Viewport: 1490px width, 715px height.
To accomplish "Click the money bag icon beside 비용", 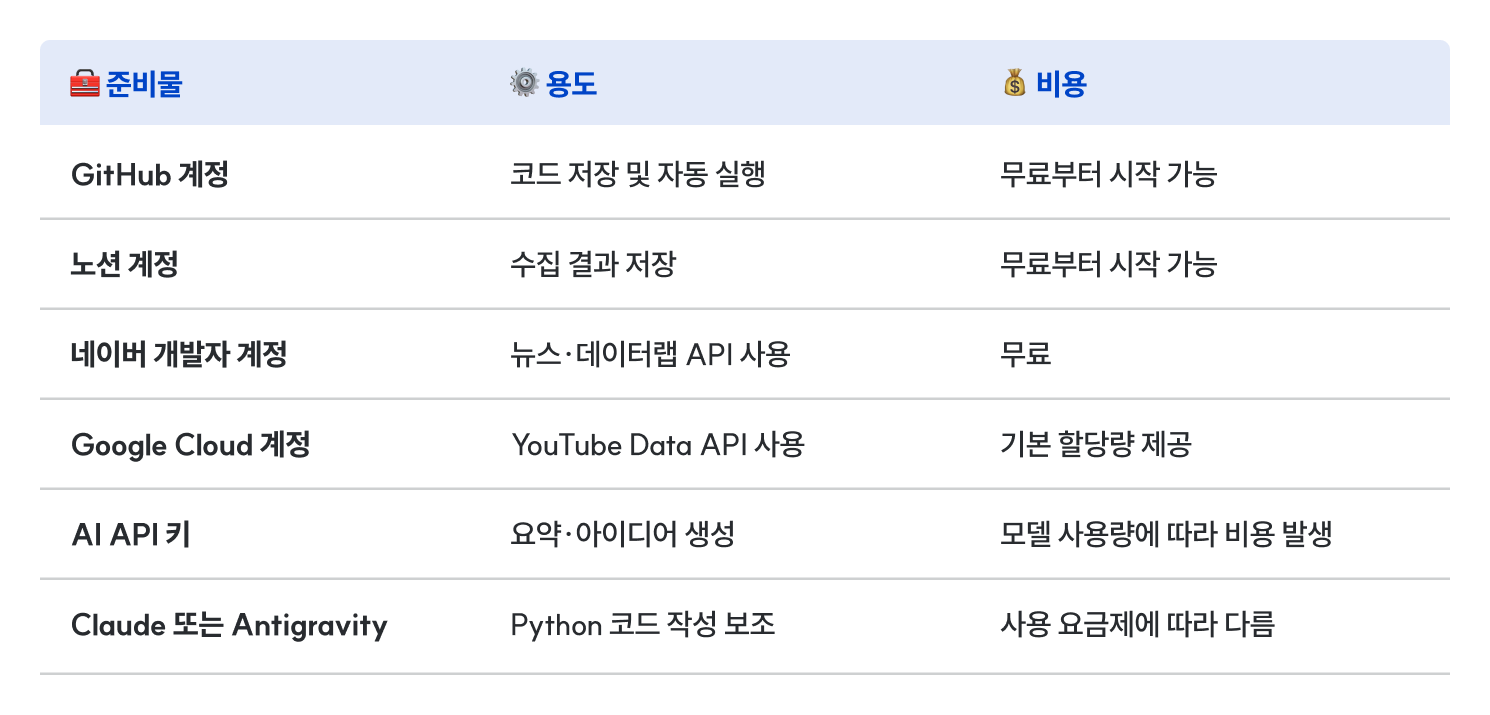I will point(1014,84).
